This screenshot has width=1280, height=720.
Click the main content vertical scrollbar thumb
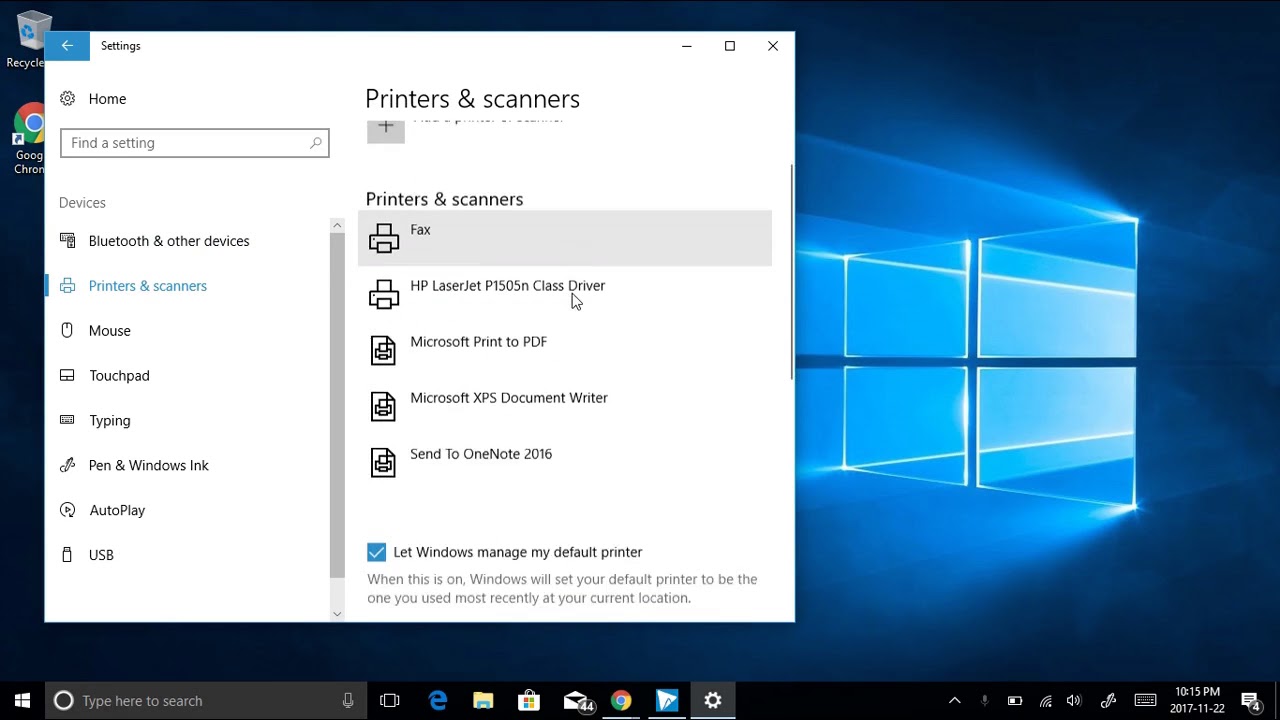[x=792, y=272]
